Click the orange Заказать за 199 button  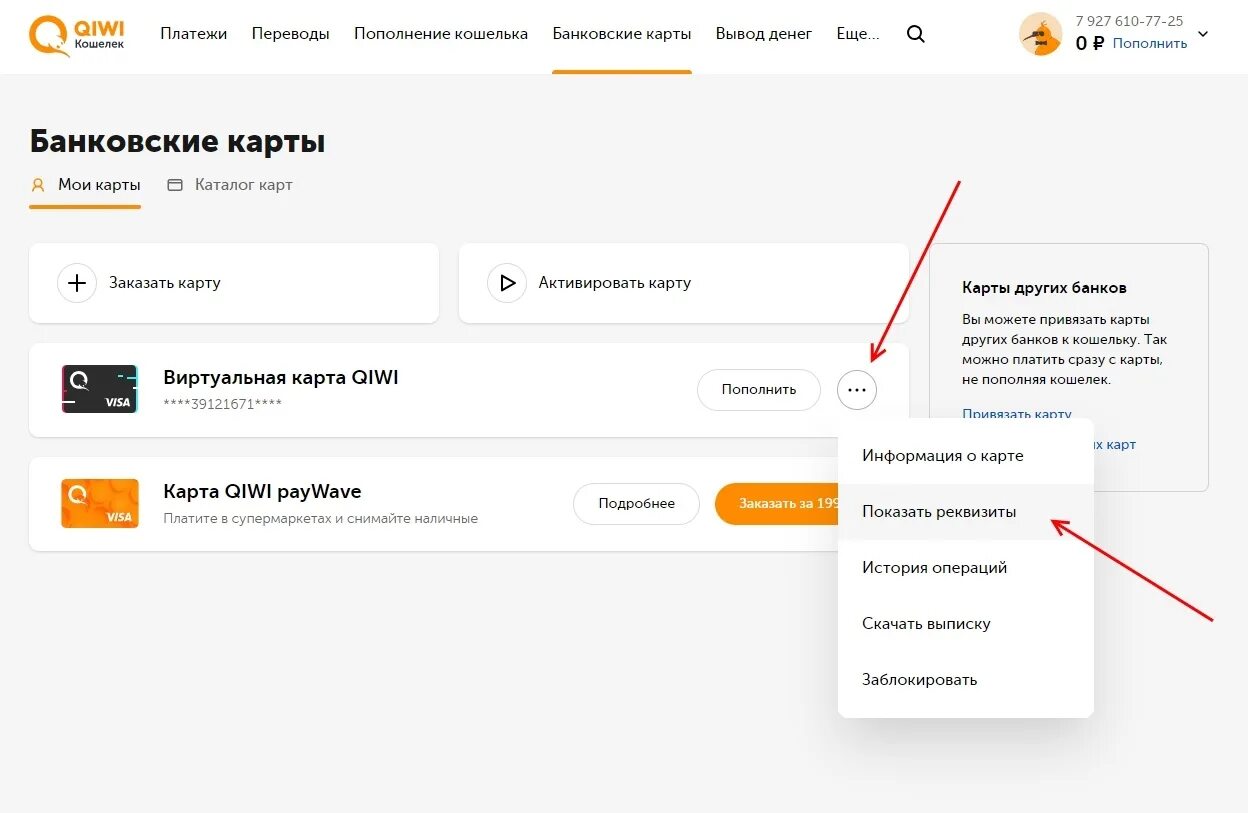click(777, 504)
